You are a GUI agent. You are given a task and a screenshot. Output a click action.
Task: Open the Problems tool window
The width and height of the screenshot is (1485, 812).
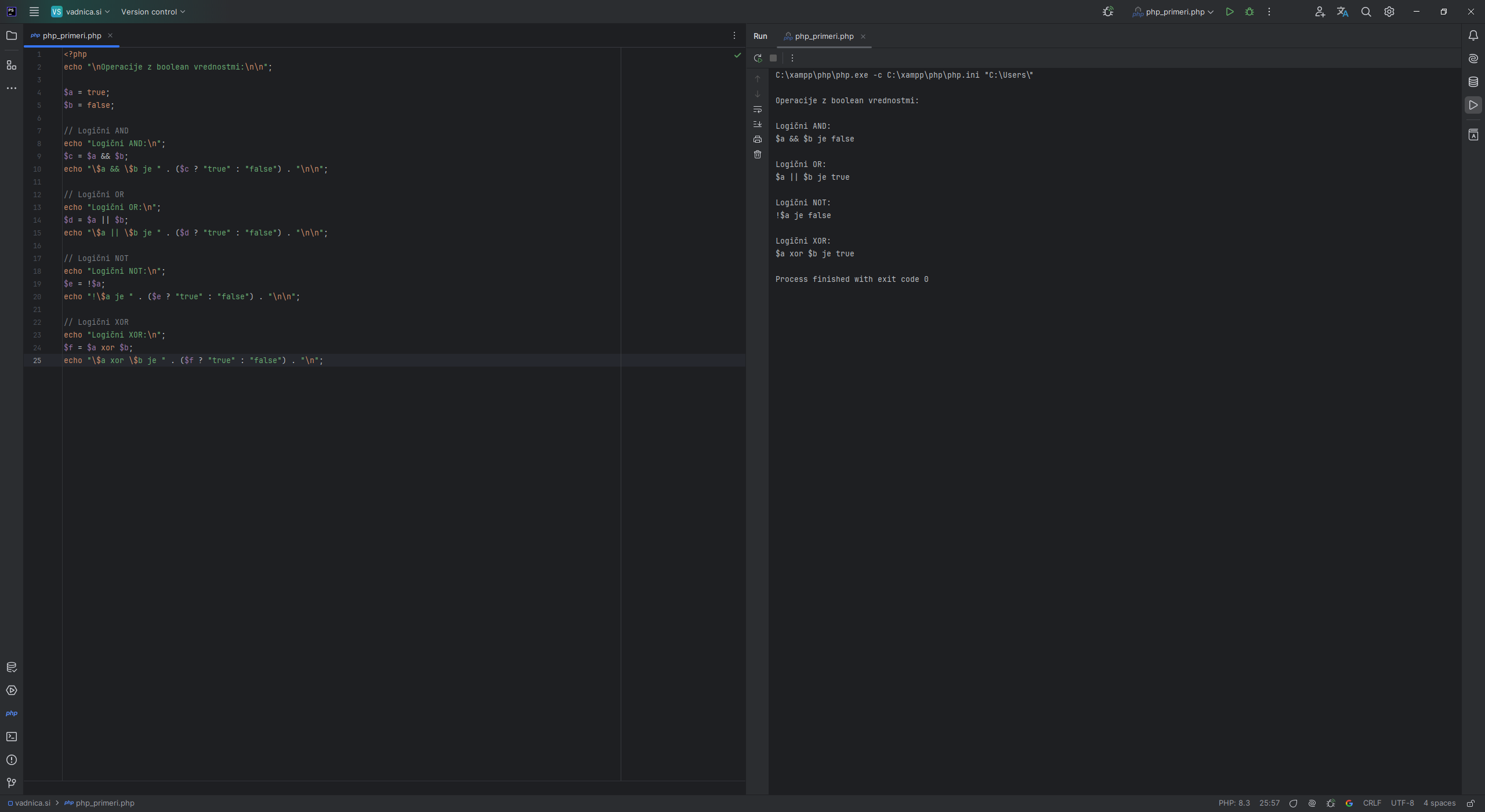click(x=12, y=760)
